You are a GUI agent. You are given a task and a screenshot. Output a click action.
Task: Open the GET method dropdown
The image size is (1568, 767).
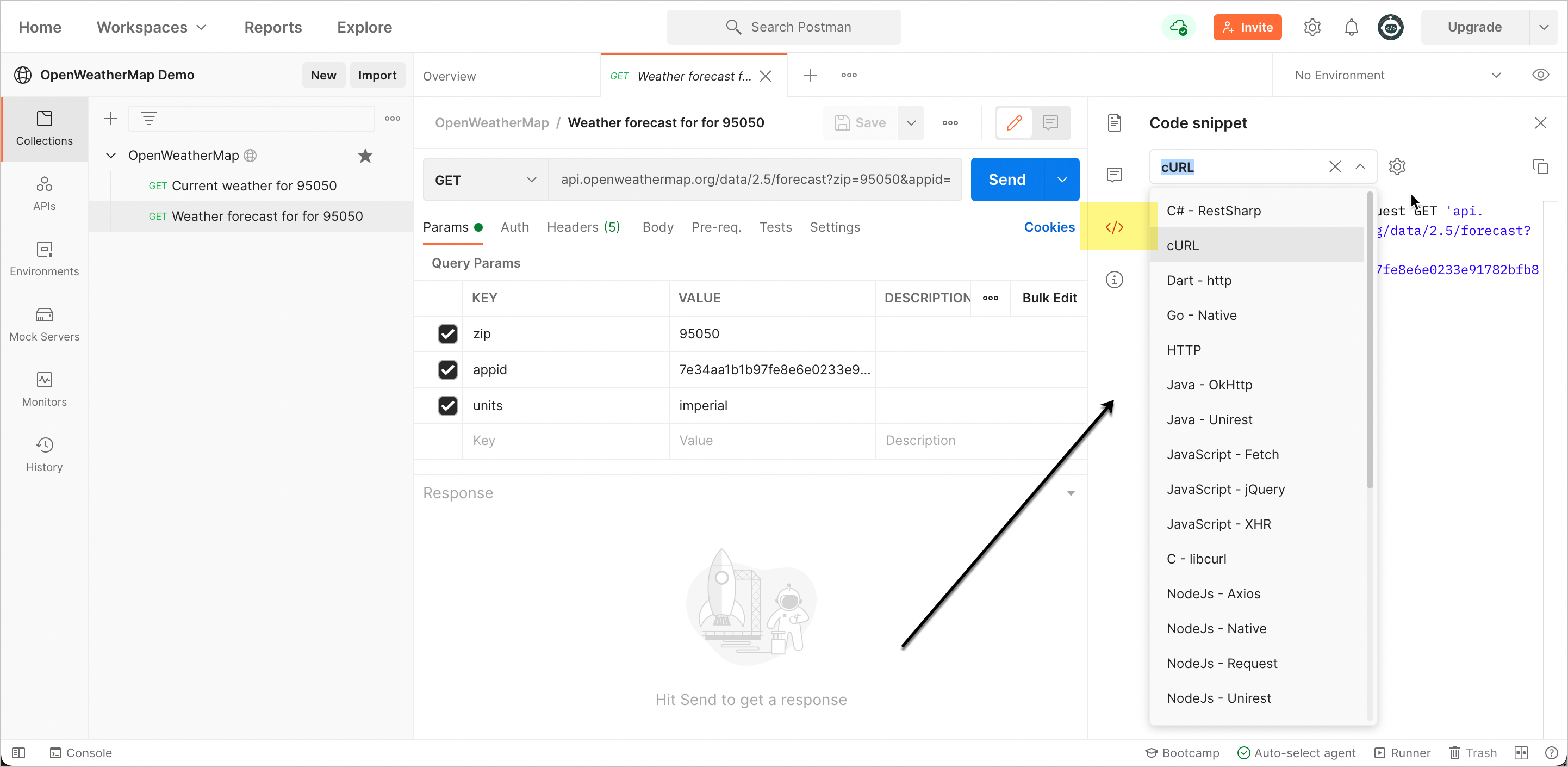click(x=486, y=180)
